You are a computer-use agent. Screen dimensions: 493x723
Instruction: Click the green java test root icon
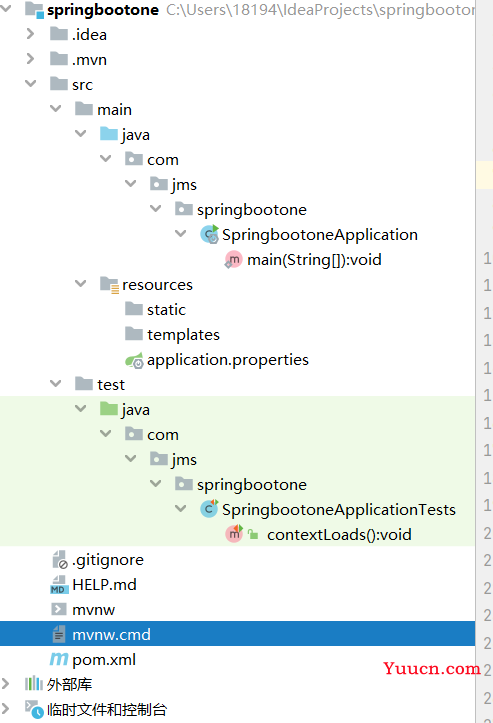(x=109, y=409)
